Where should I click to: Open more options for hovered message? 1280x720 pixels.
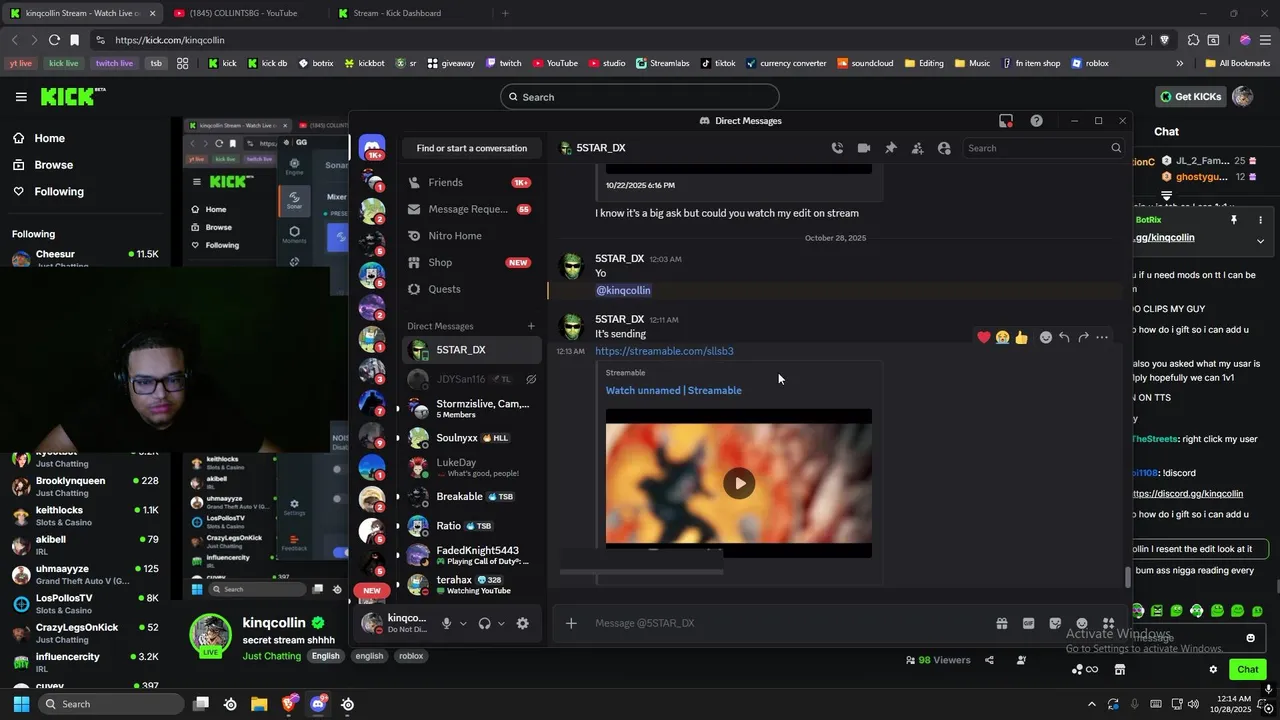coord(1102,338)
